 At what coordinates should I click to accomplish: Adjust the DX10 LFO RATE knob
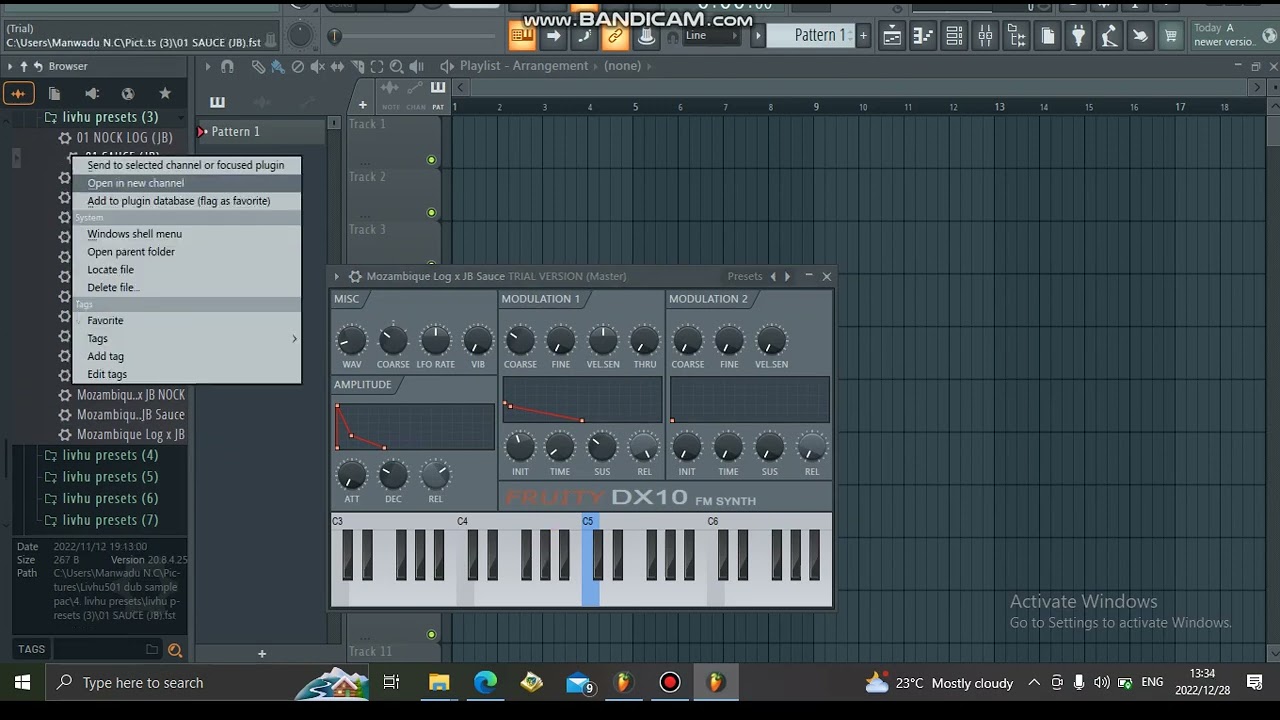click(x=435, y=341)
